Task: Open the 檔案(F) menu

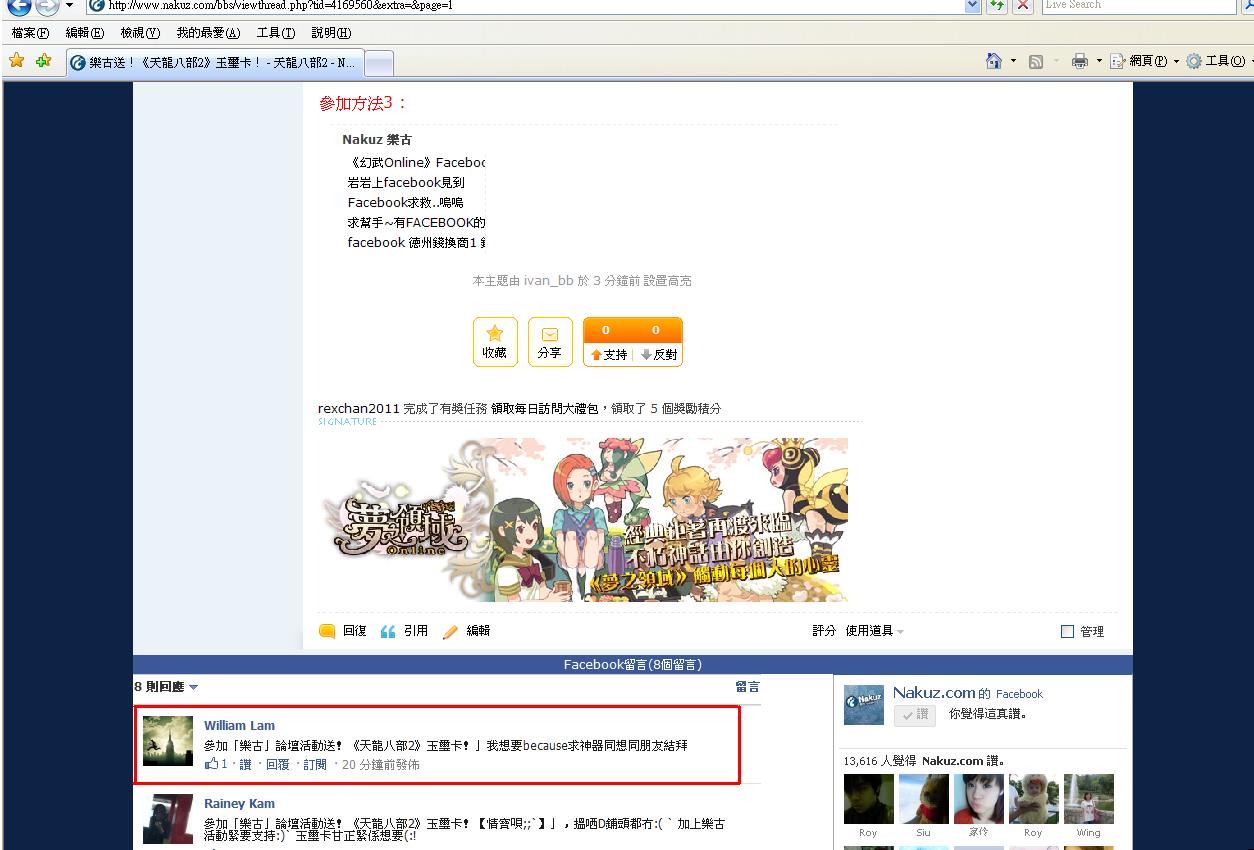Action: point(30,33)
